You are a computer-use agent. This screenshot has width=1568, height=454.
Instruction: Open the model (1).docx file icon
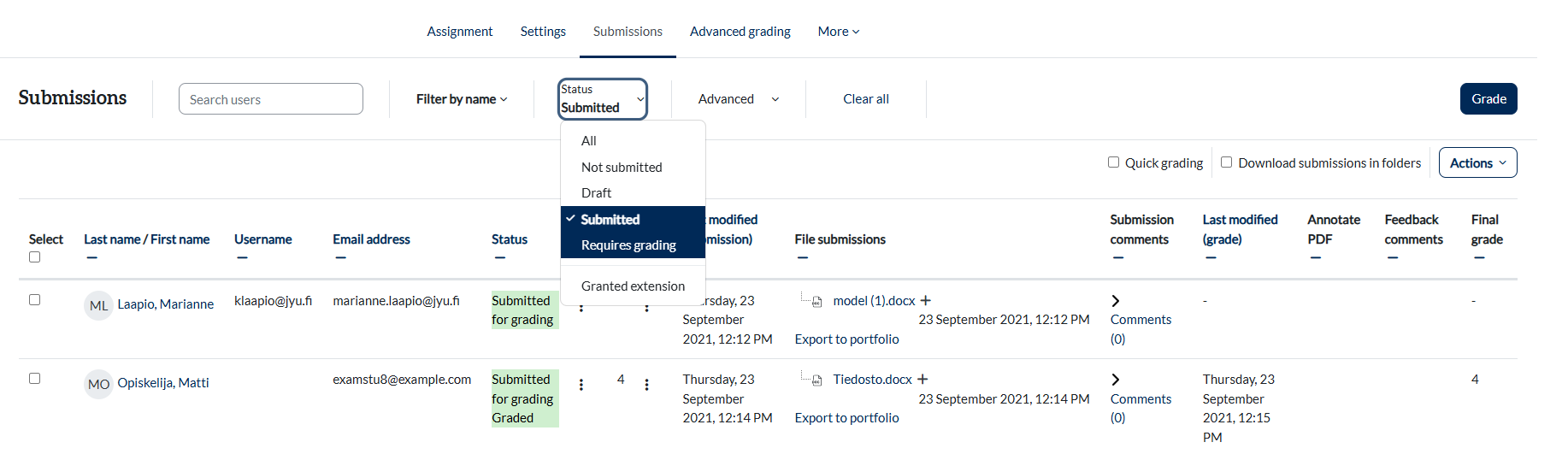816,301
